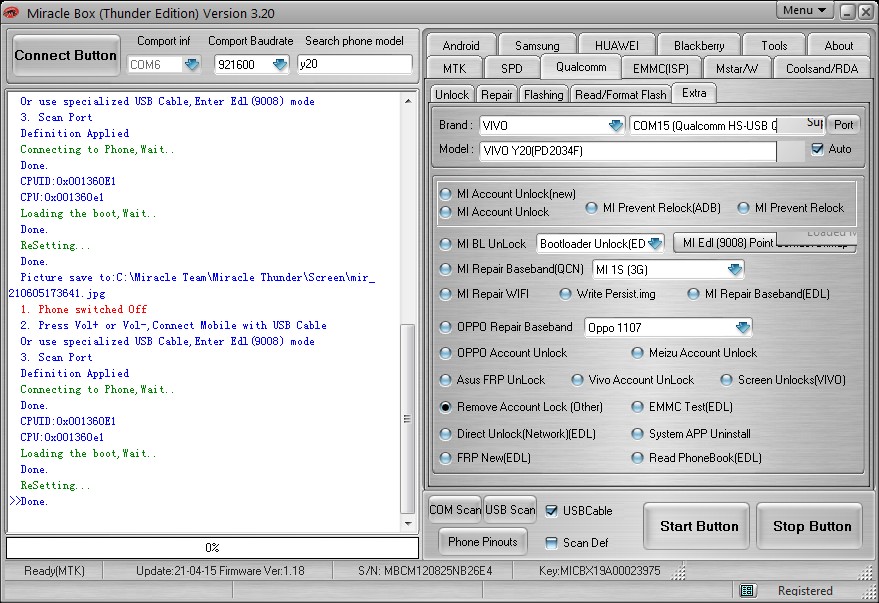Click the COM Scan button
The height and width of the screenshot is (603, 879).
click(x=455, y=509)
